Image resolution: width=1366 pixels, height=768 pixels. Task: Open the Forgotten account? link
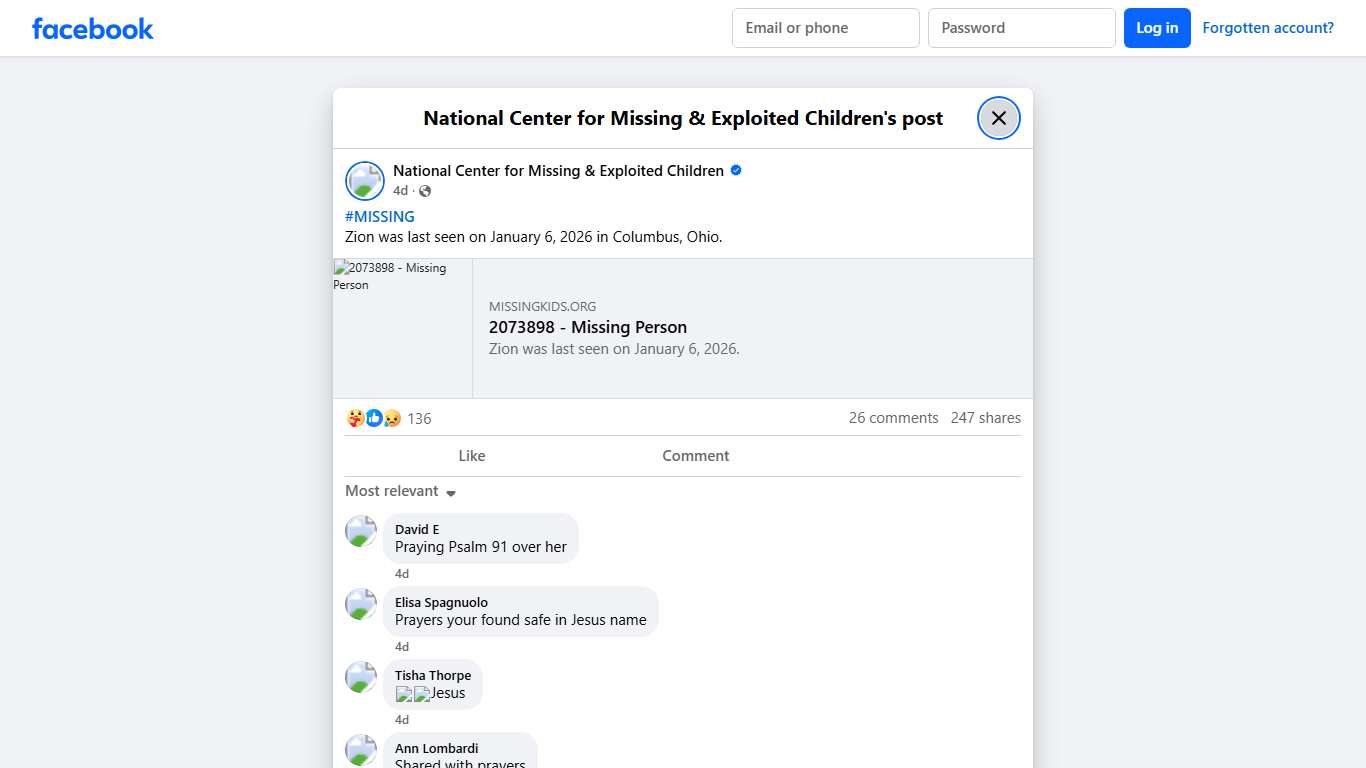coord(1268,28)
